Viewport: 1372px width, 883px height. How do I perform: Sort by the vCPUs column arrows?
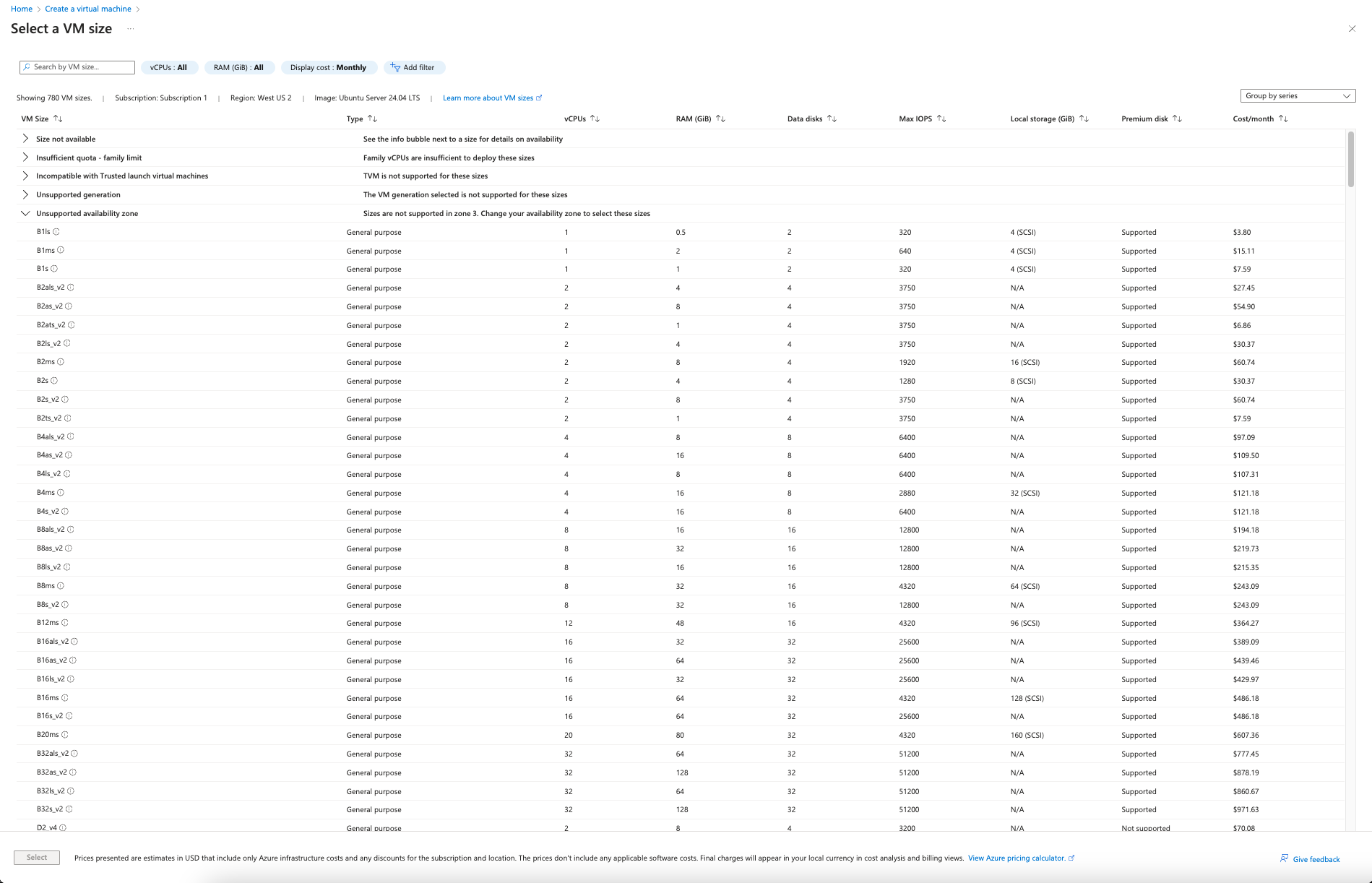(x=595, y=119)
